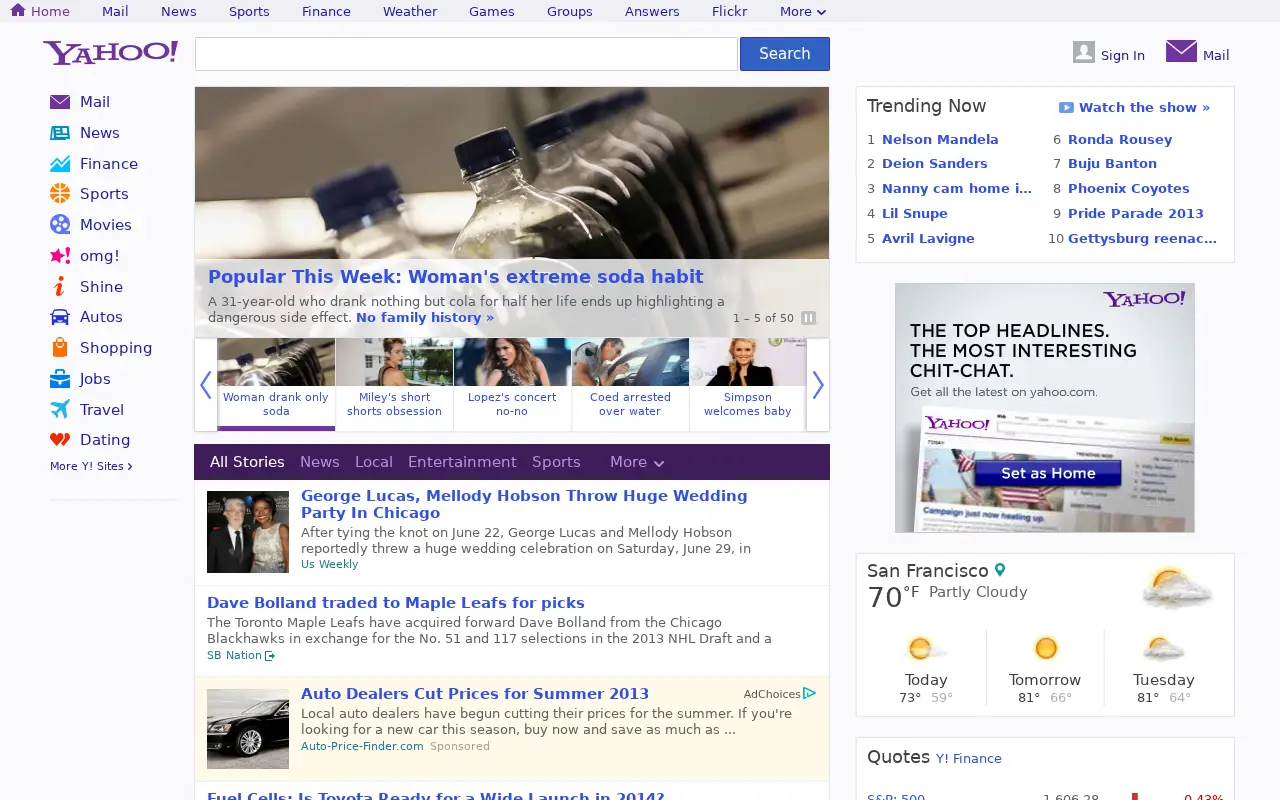
Task: Open the Ronda Rousey trending link
Action: [x=1120, y=139]
